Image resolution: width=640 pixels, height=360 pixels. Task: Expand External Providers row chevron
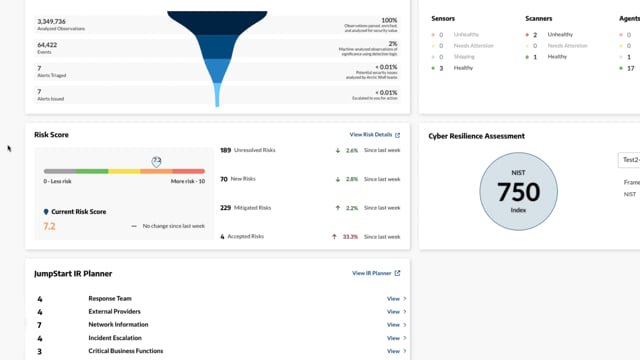coord(404,312)
